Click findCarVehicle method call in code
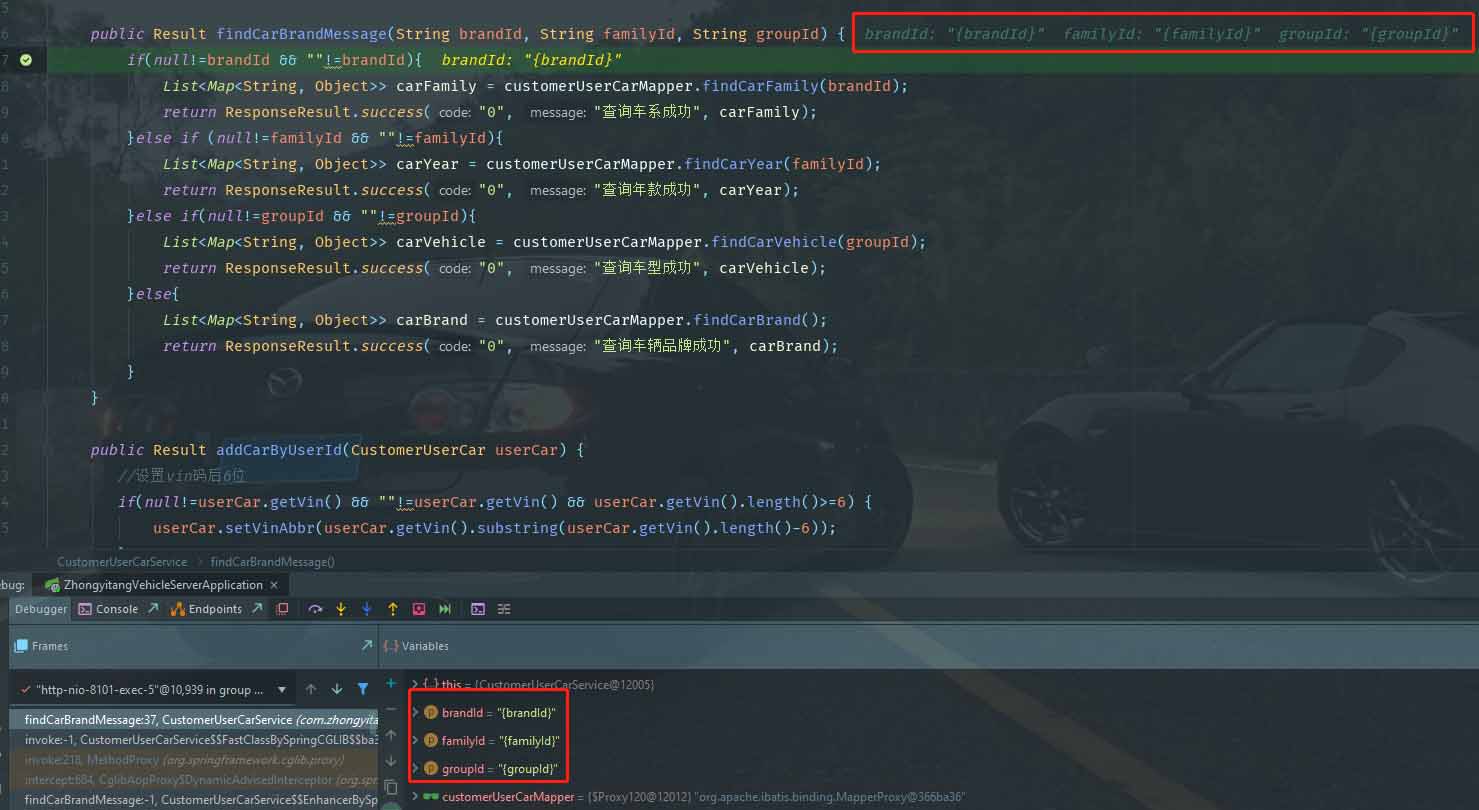The image size is (1479, 810). (x=774, y=242)
